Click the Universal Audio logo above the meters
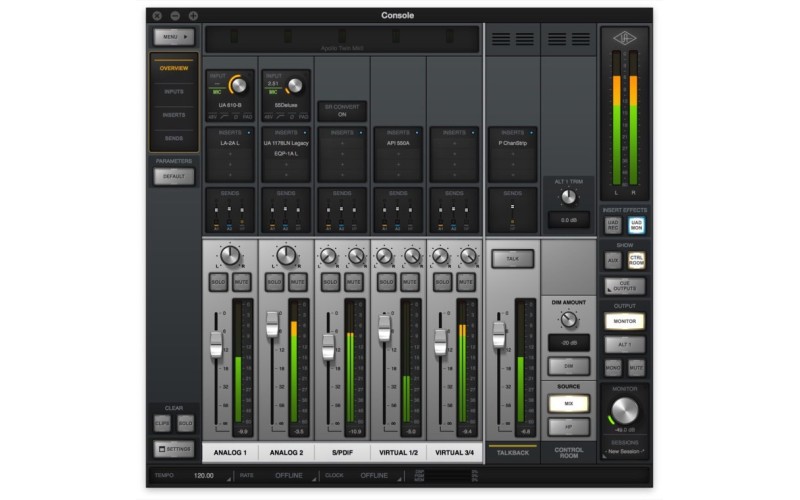Image resolution: width=800 pixels, height=500 pixels. 624,38
